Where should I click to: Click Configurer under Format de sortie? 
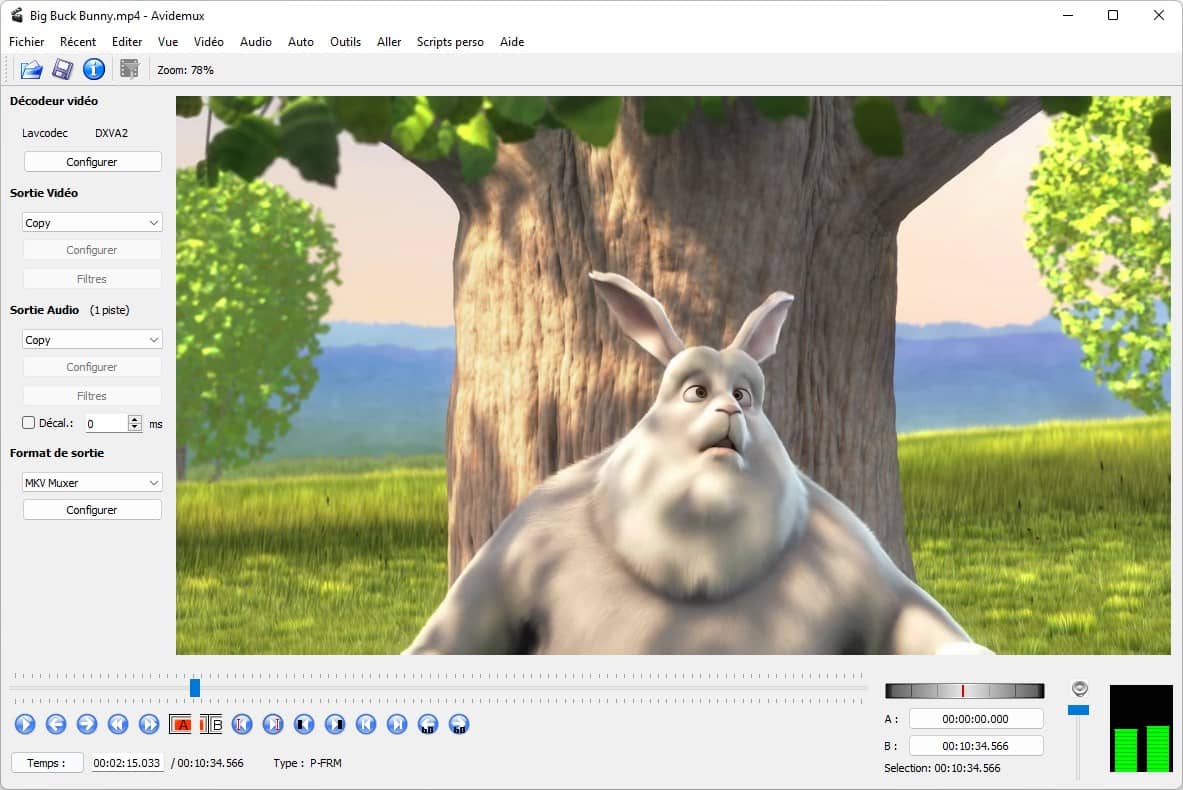[92, 510]
